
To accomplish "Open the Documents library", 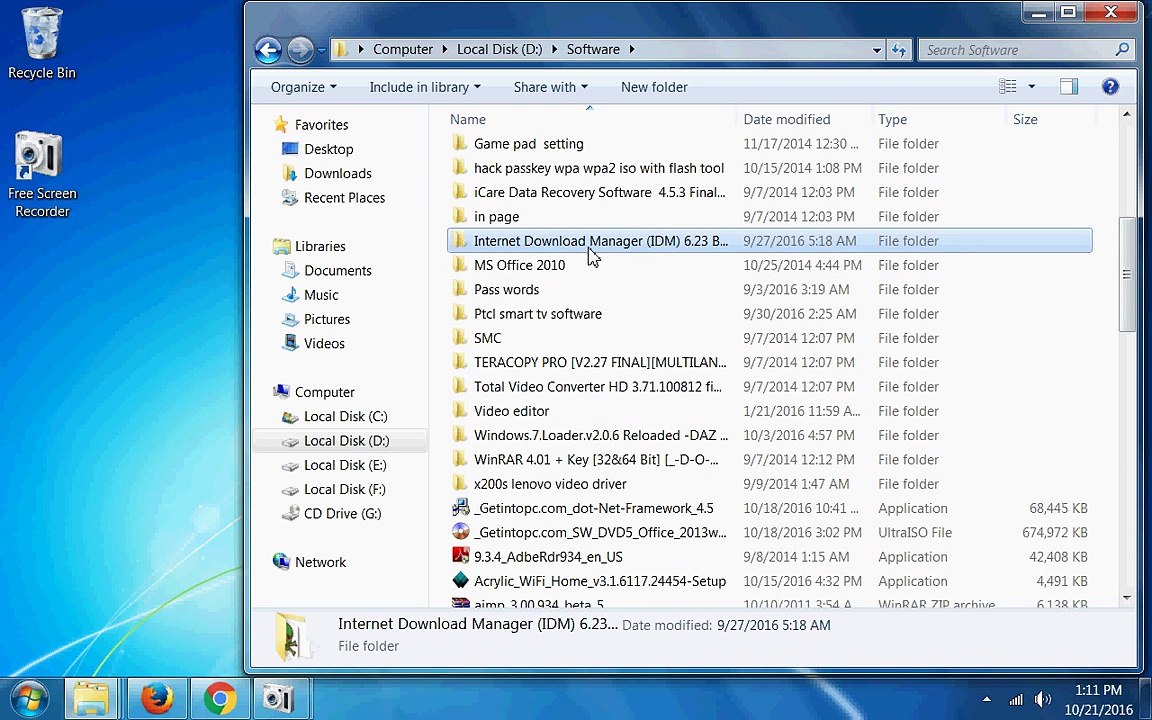I will coord(337,270).
